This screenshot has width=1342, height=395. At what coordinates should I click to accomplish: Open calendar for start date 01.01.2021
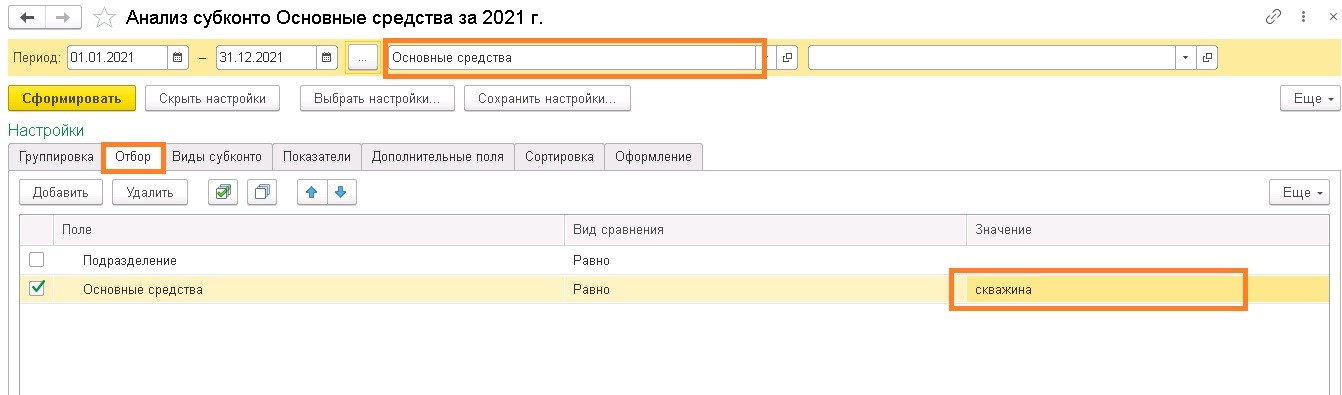pyautogui.click(x=177, y=58)
